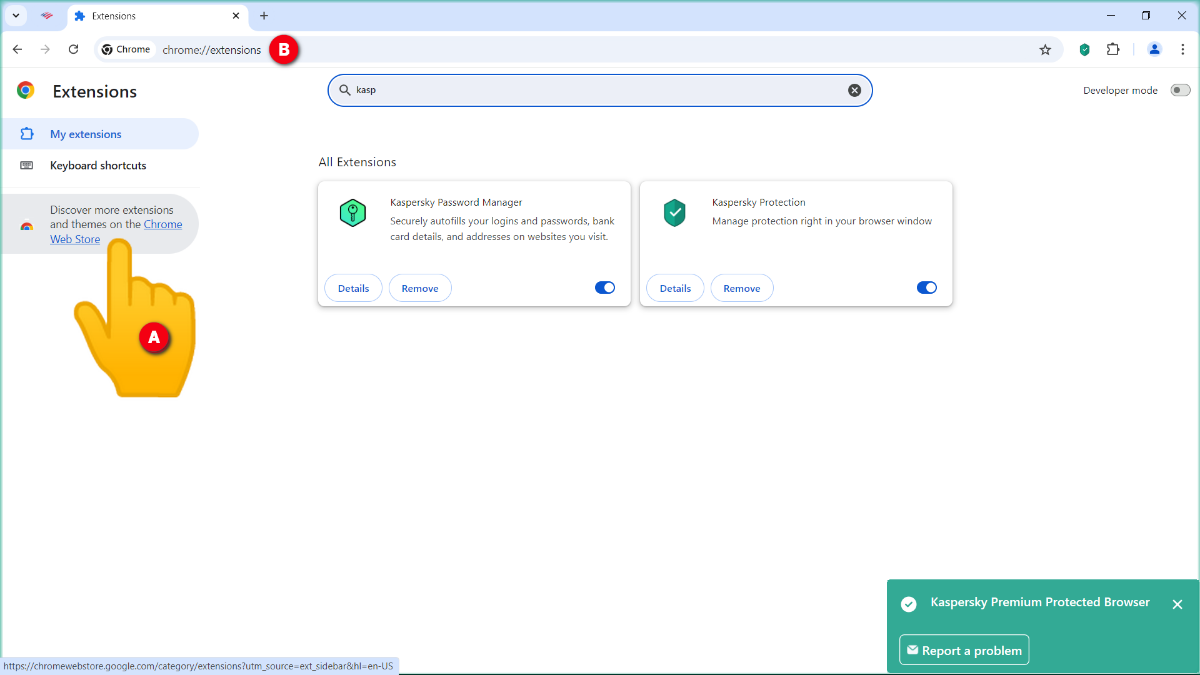1200x675 pixels.
Task: Open Keyboard shortcuts page
Action: pos(99,165)
